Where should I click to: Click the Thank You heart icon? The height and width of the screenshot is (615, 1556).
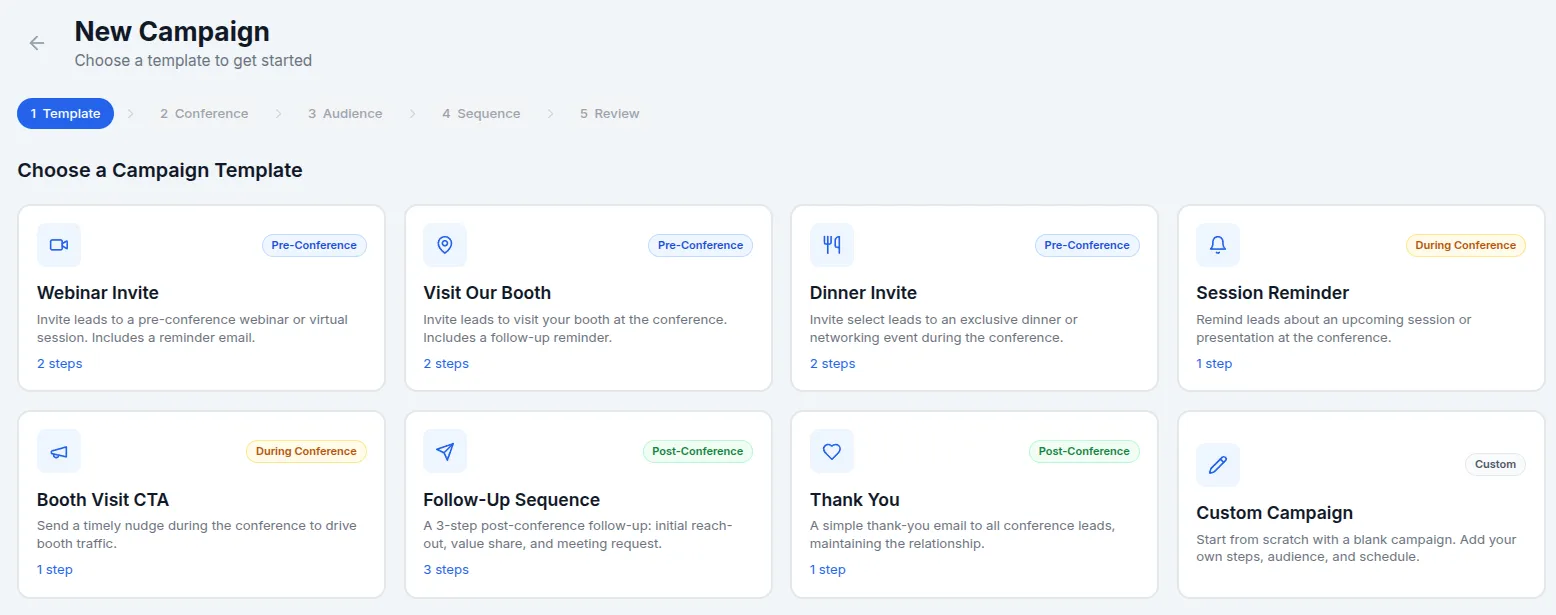[x=832, y=451]
